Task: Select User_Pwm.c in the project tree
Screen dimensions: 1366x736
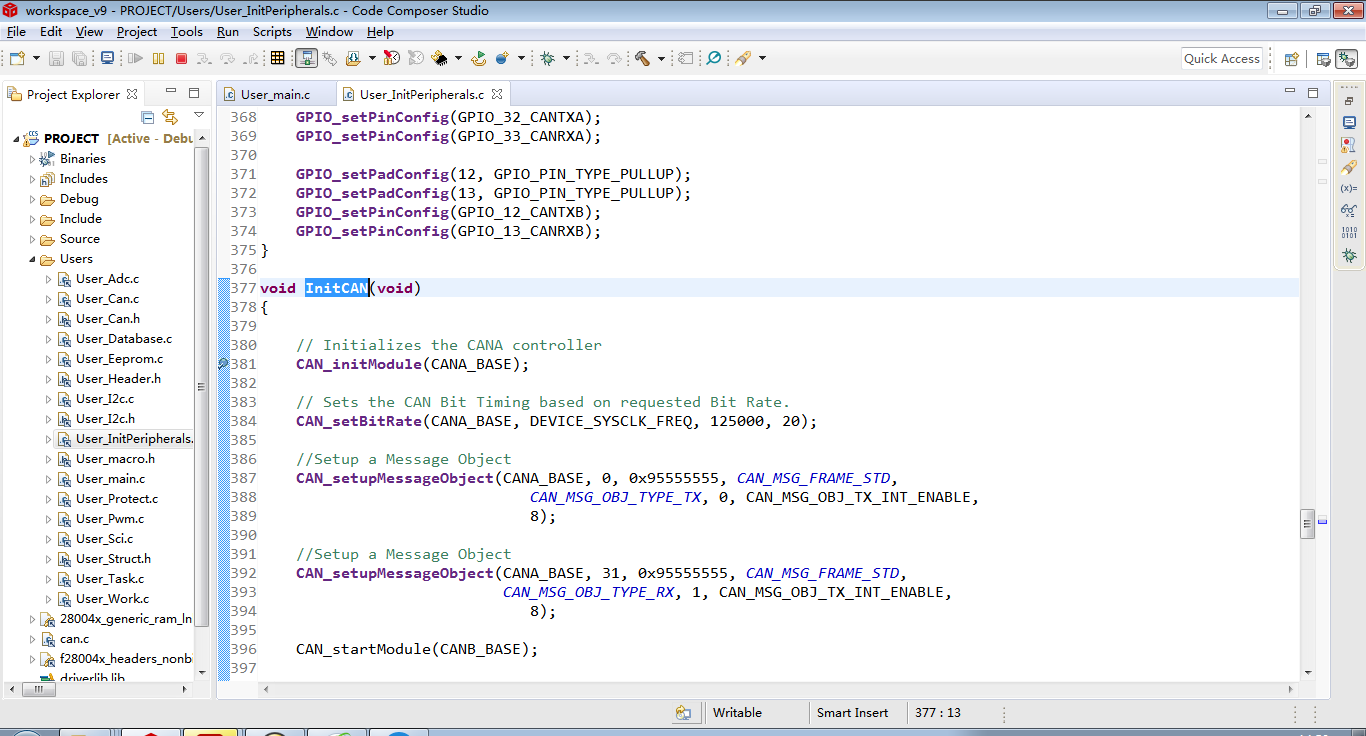Action: 110,519
